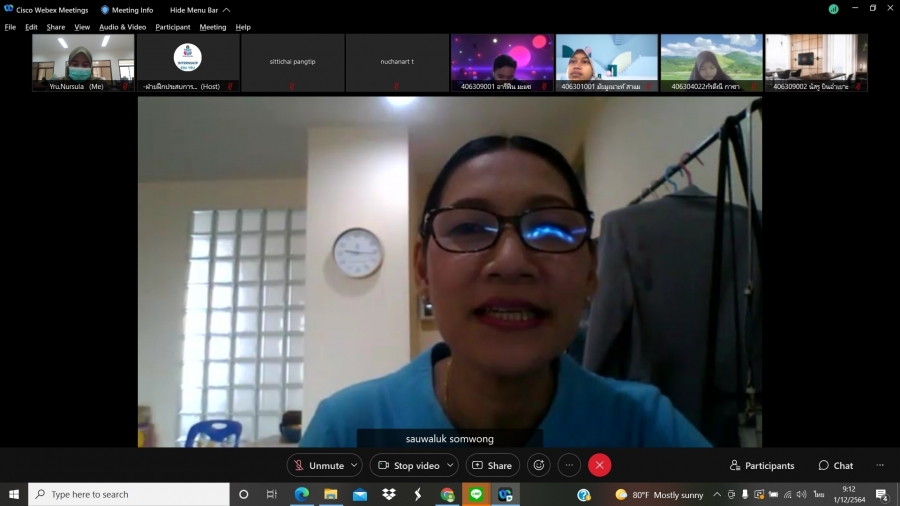Image resolution: width=900 pixels, height=506 pixels.
Task: Leave meeting with the red X button
Action: point(599,465)
